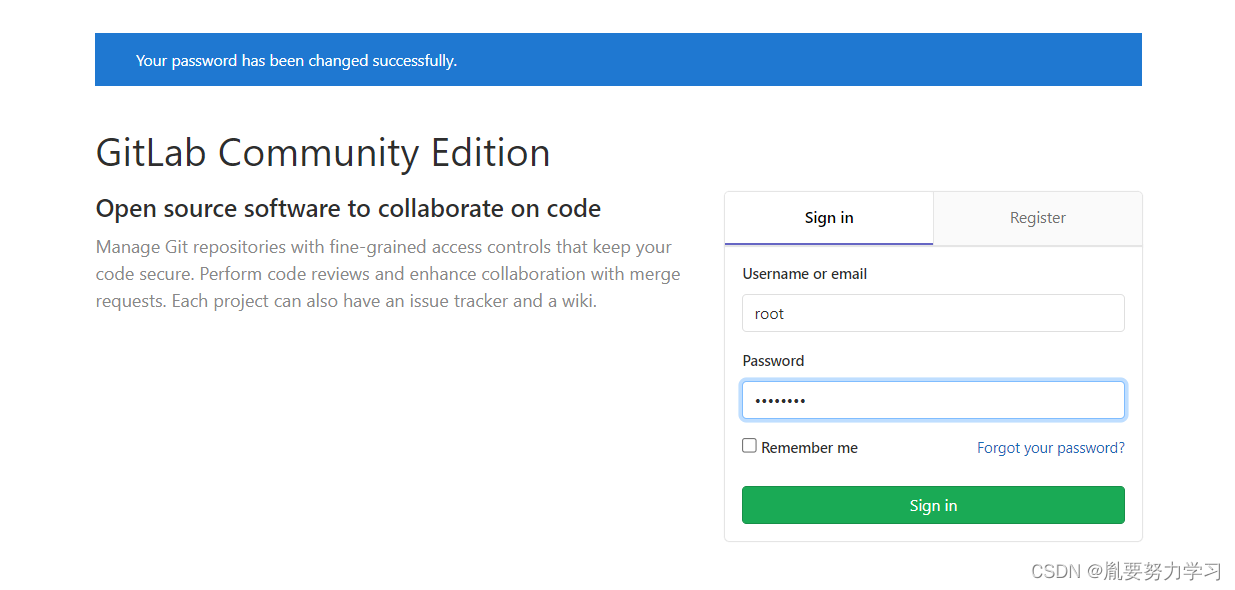
Task: Click the GitLab Community Edition heading
Action: pyautogui.click(x=323, y=152)
